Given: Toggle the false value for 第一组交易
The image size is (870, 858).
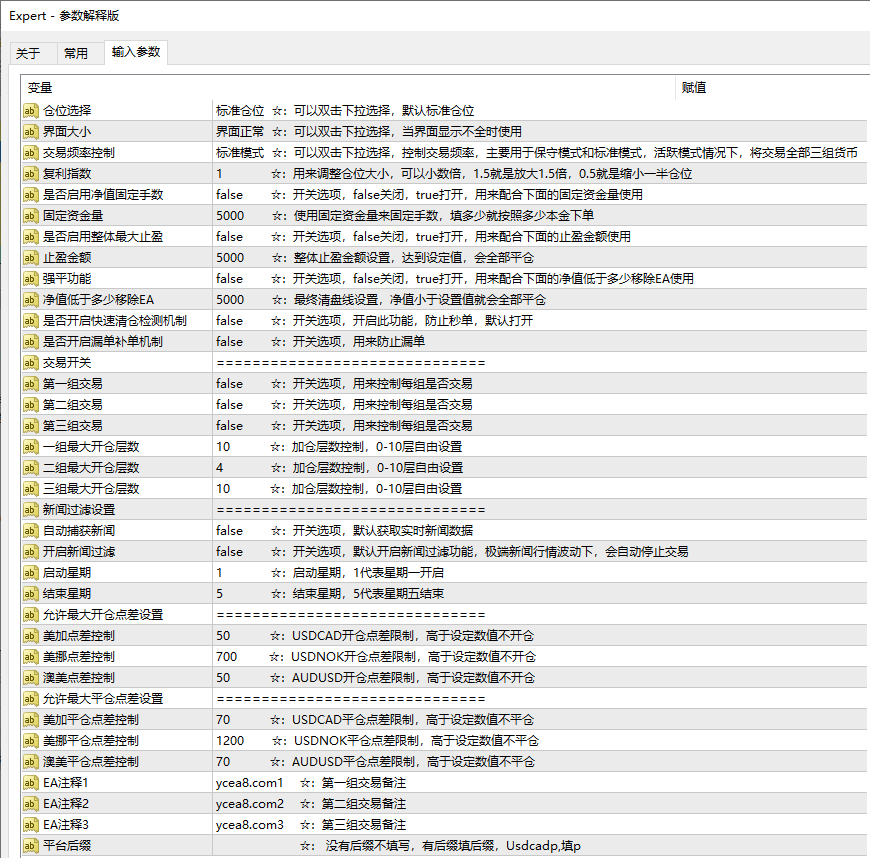Looking at the screenshot, I should pos(229,384).
